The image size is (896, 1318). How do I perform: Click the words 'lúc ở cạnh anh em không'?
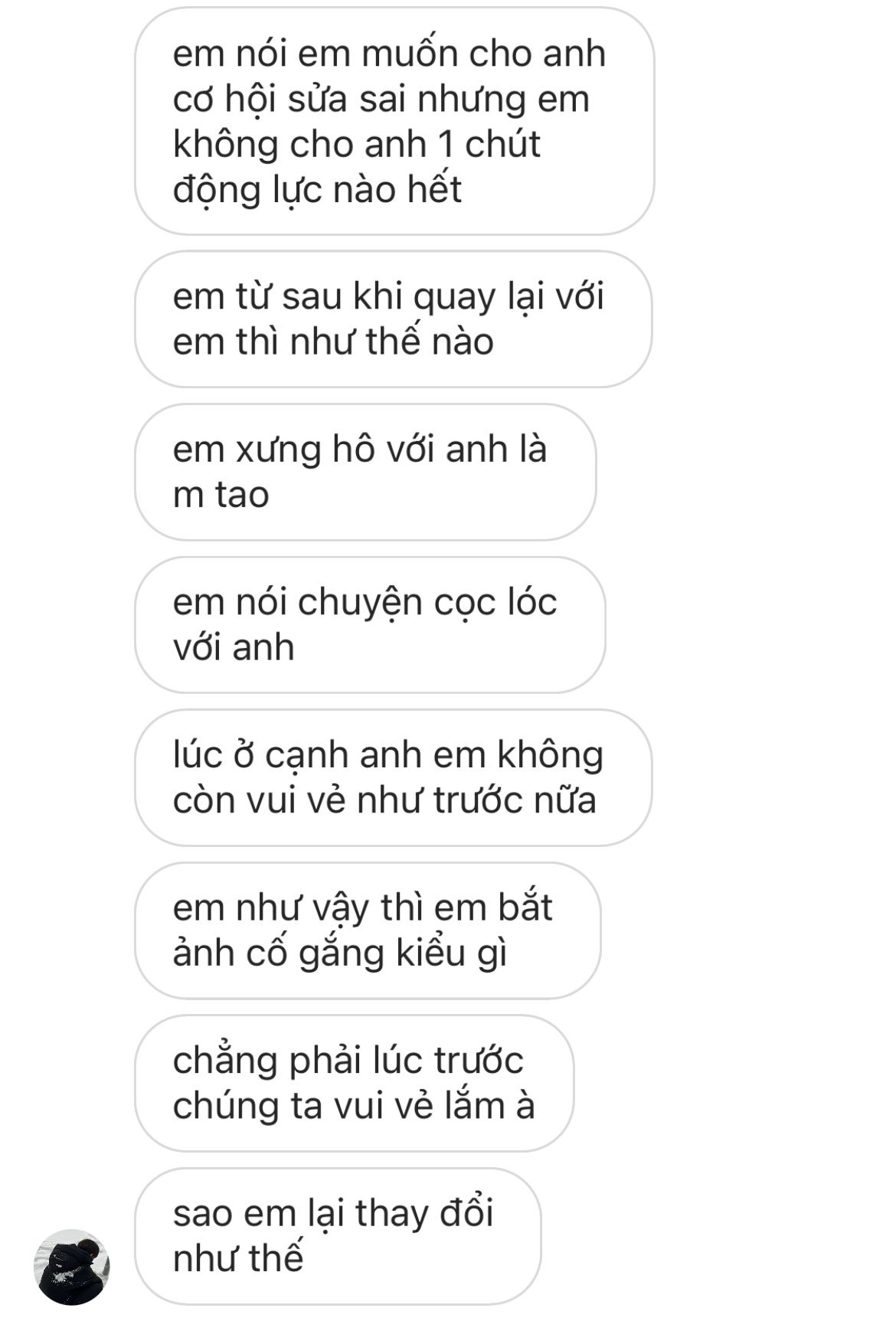click(x=388, y=756)
